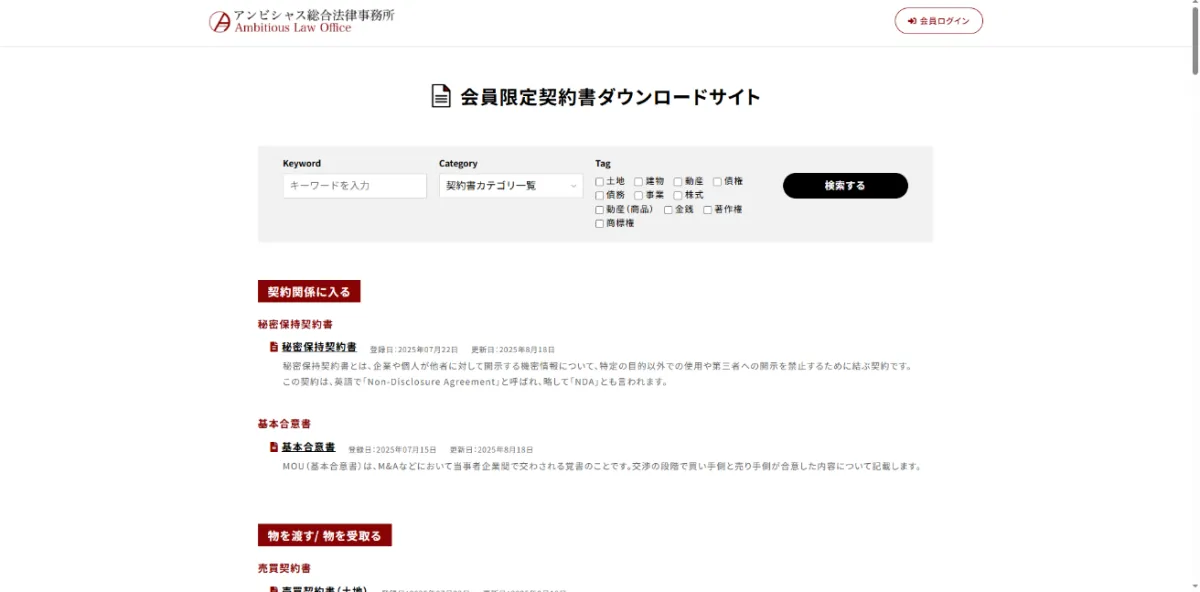Open the 秘密保持契約書 document link
The width and height of the screenshot is (1200, 592).
(x=319, y=347)
